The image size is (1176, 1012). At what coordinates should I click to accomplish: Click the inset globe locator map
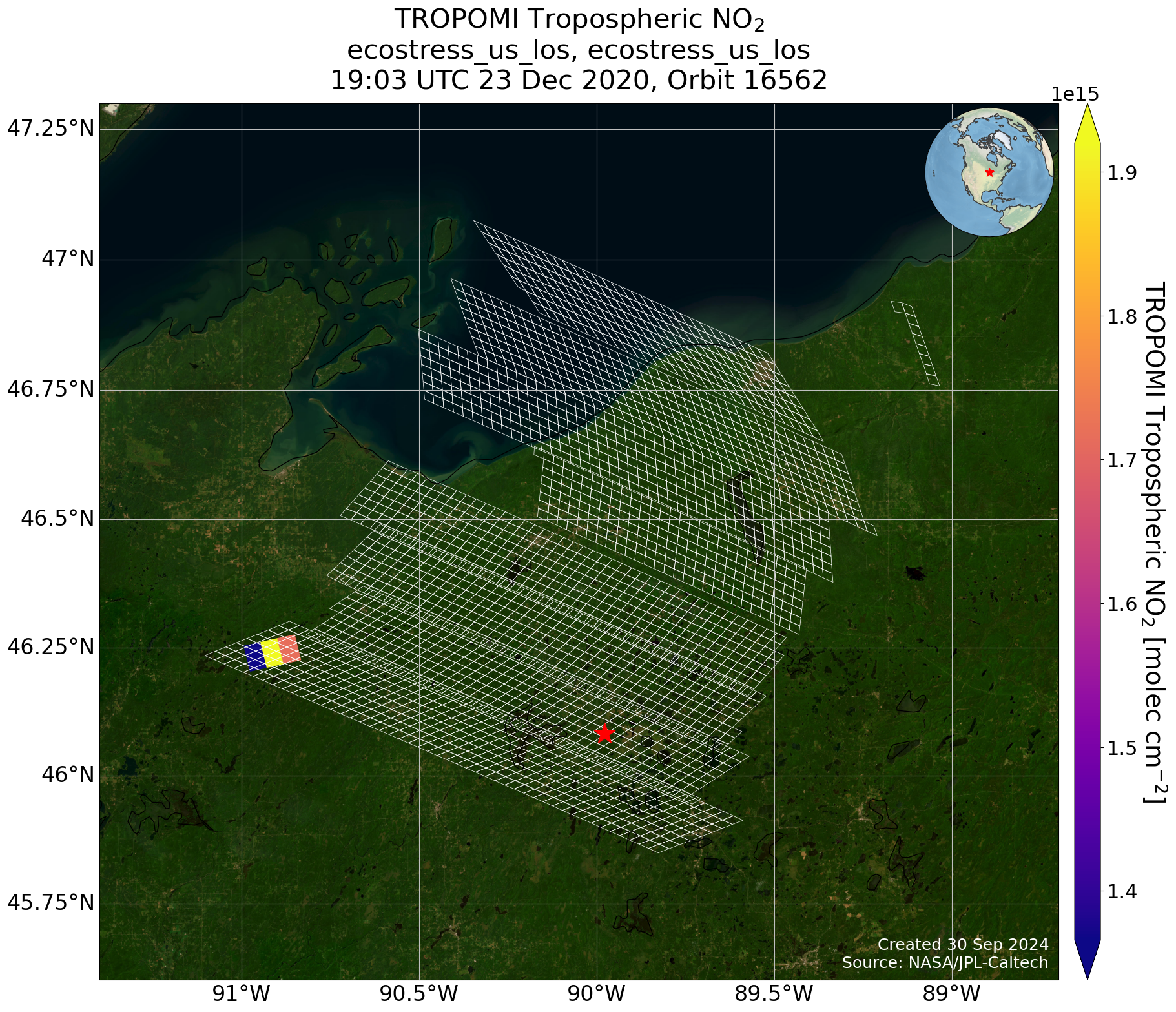point(989,172)
